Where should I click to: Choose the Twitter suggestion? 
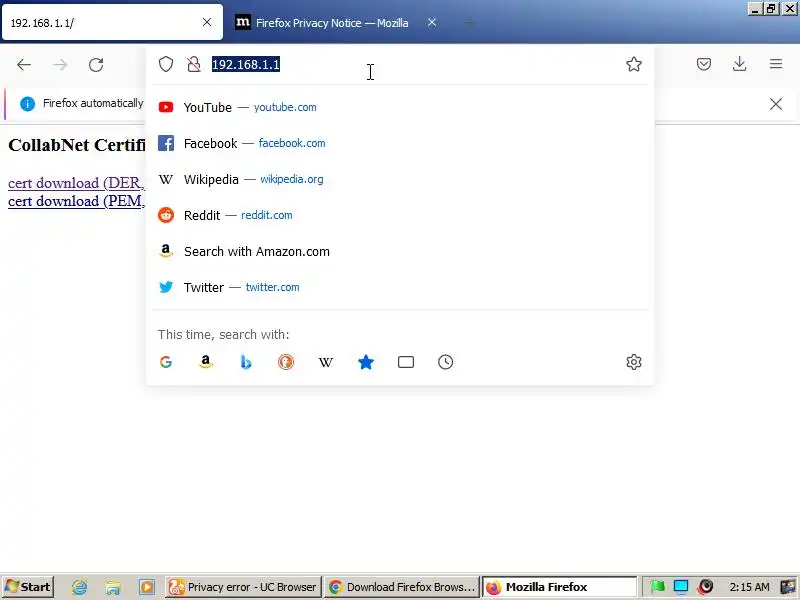[399, 287]
